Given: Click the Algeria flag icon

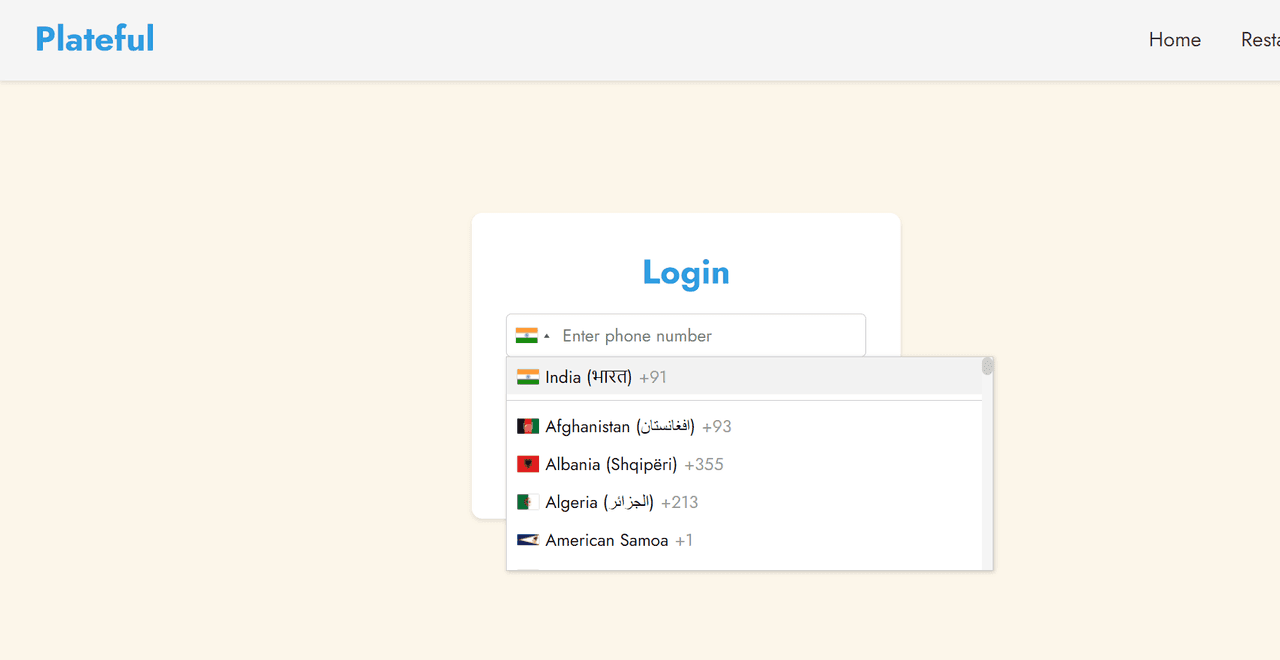Looking at the screenshot, I should point(528,502).
